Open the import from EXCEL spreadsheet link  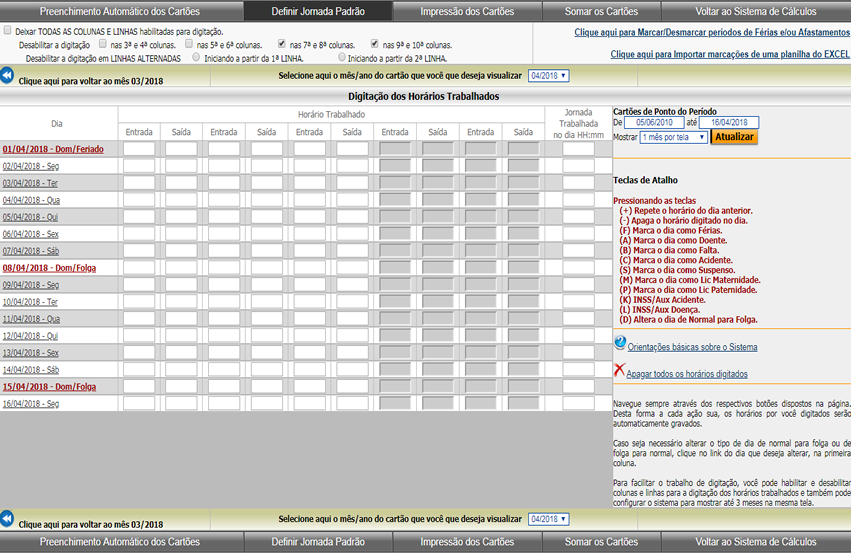point(729,53)
